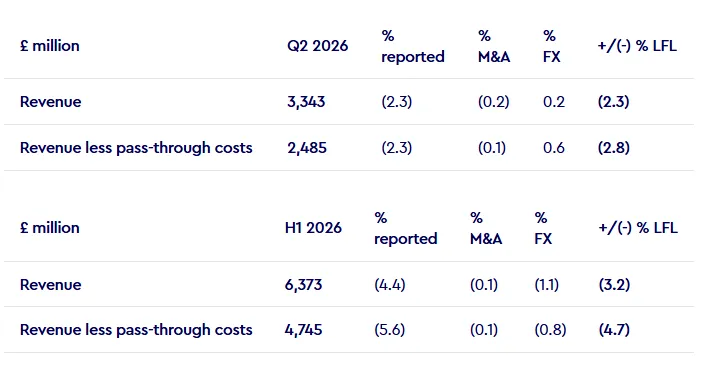The height and width of the screenshot is (368, 705).
Task: Click H1 reported change (5.6)
Action: coord(389,330)
